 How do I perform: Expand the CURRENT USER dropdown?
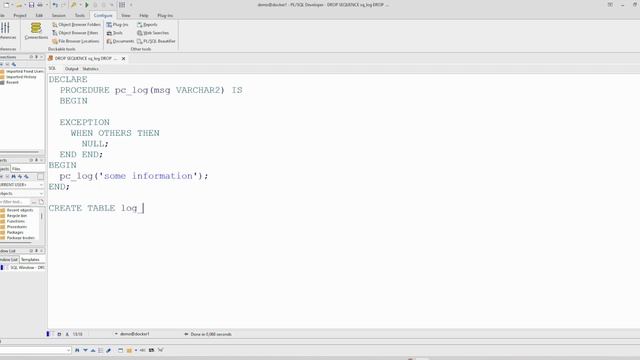coord(41,185)
